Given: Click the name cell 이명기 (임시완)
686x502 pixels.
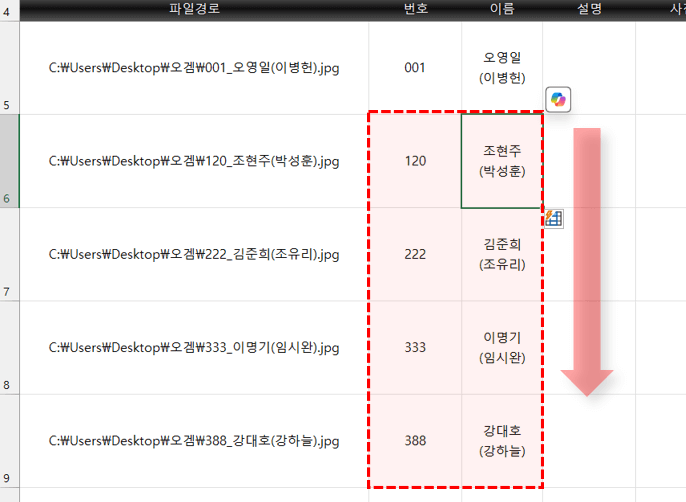Looking at the screenshot, I should pos(501,347).
